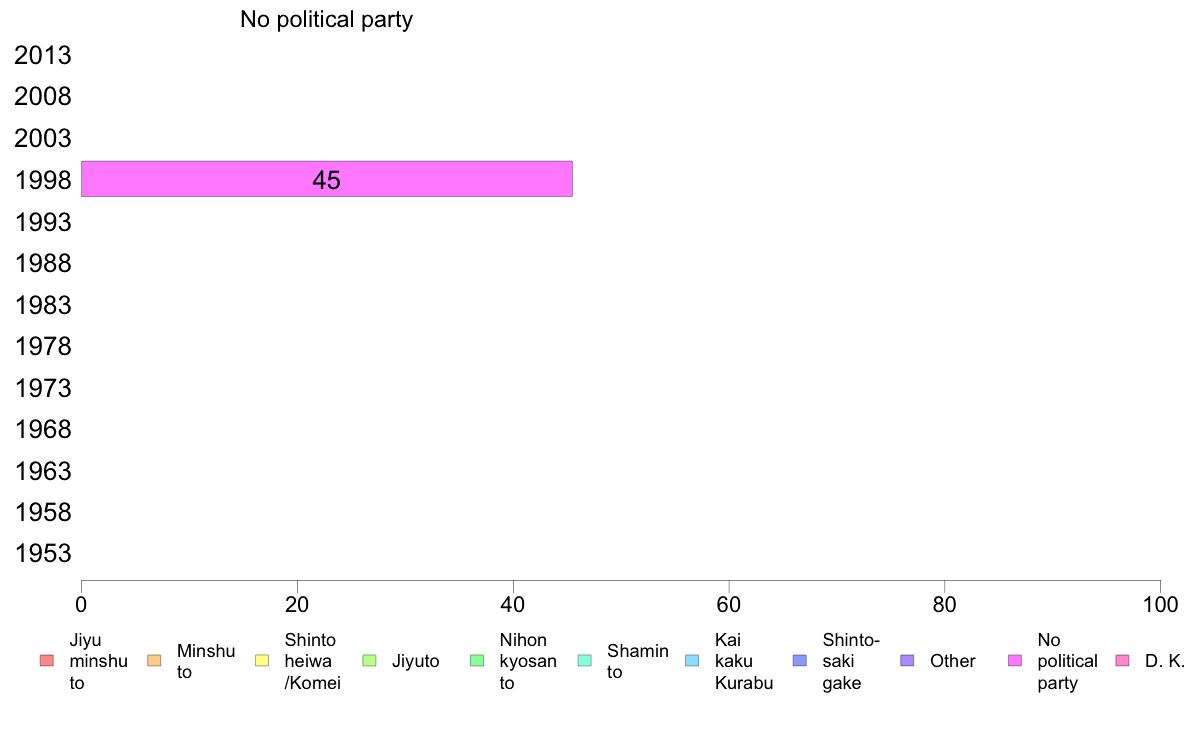
Task: Select the Kai kaku Kurabu legend swatch
Action: (692, 660)
